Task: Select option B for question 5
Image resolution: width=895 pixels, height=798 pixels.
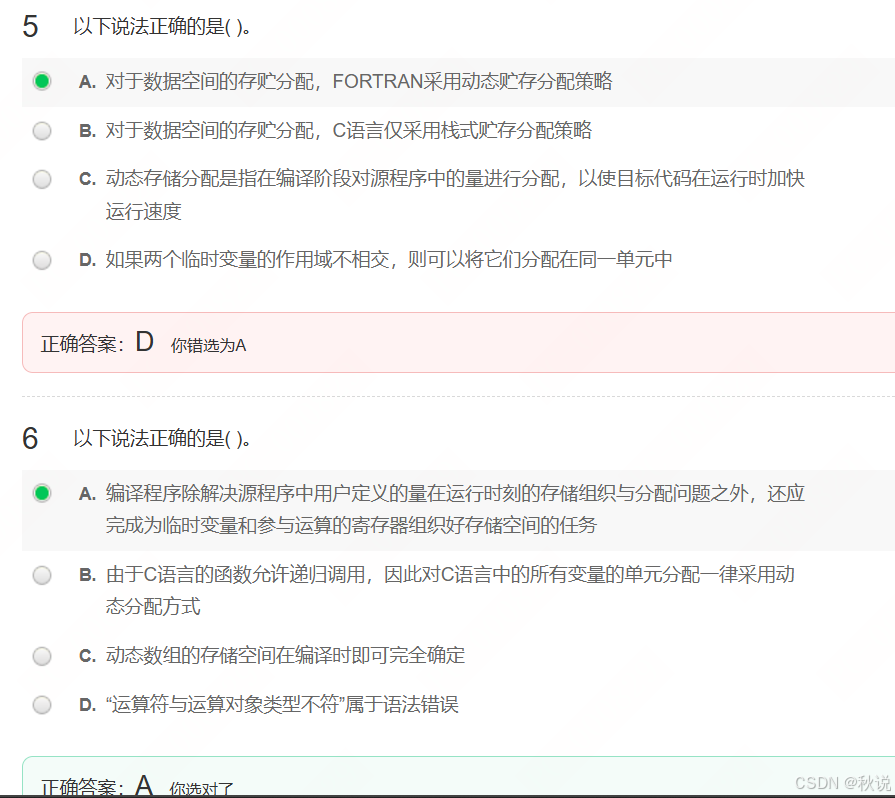Action: [42, 130]
